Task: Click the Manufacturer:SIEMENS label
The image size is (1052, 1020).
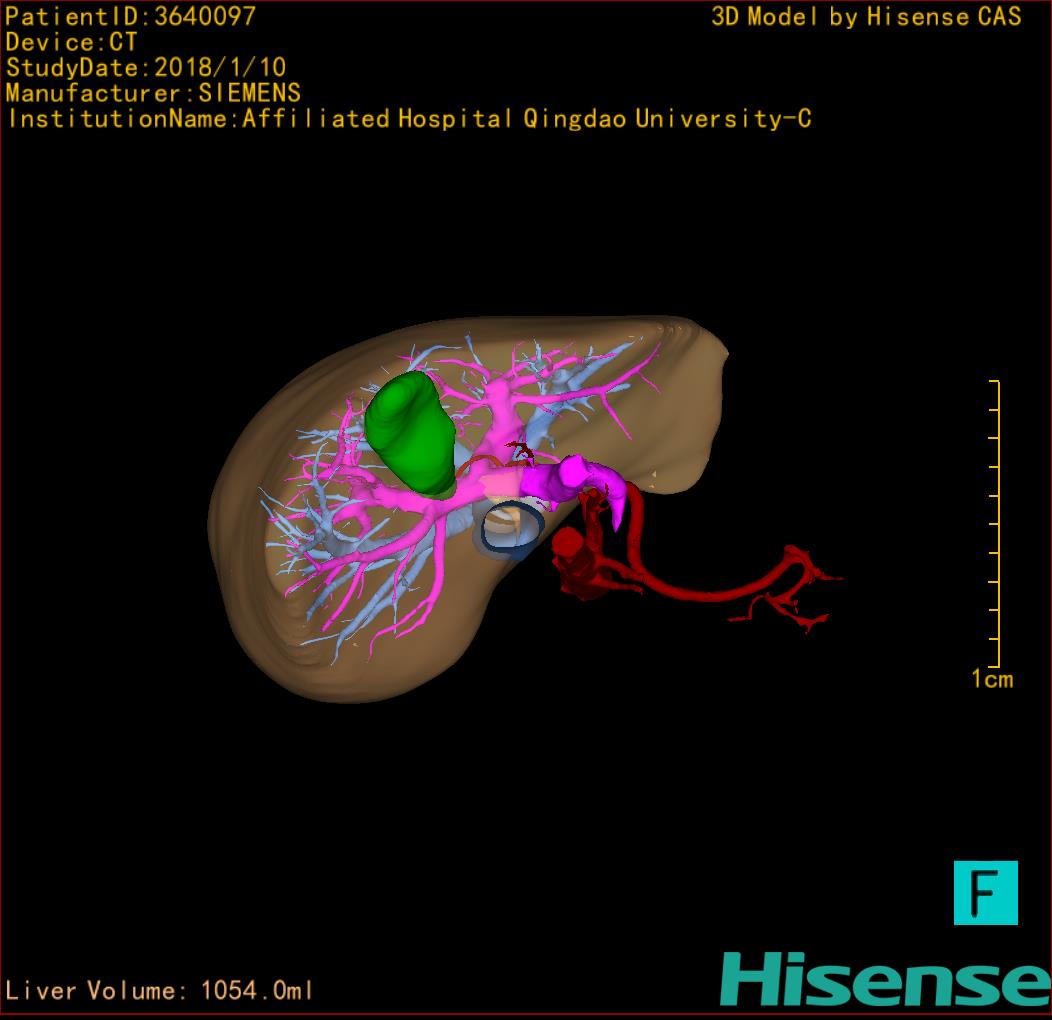Action: (x=153, y=93)
